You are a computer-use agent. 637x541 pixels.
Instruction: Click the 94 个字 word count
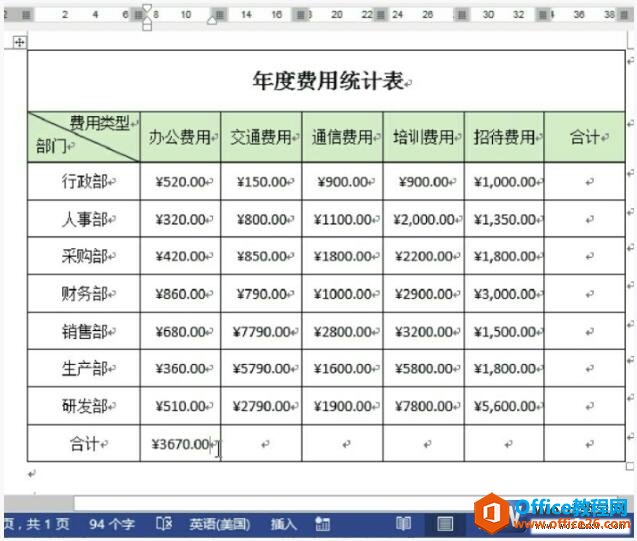click(x=112, y=524)
